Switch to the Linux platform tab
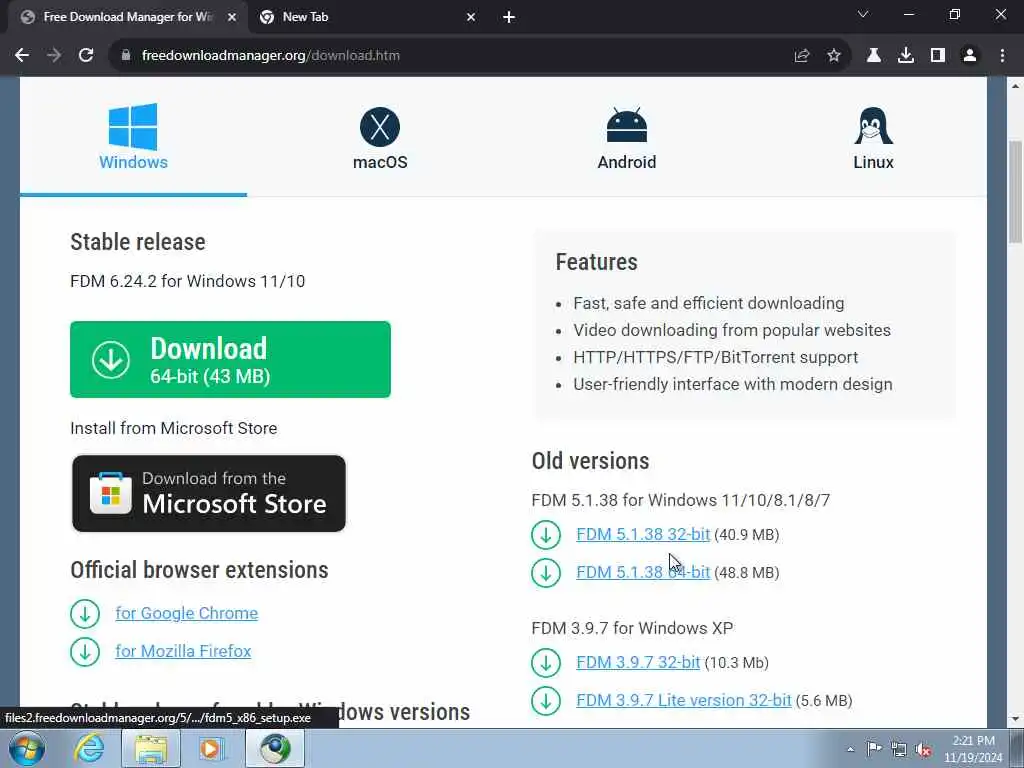Image resolution: width=1024 pixels, height=768 pixels. [x=873, y=138]
